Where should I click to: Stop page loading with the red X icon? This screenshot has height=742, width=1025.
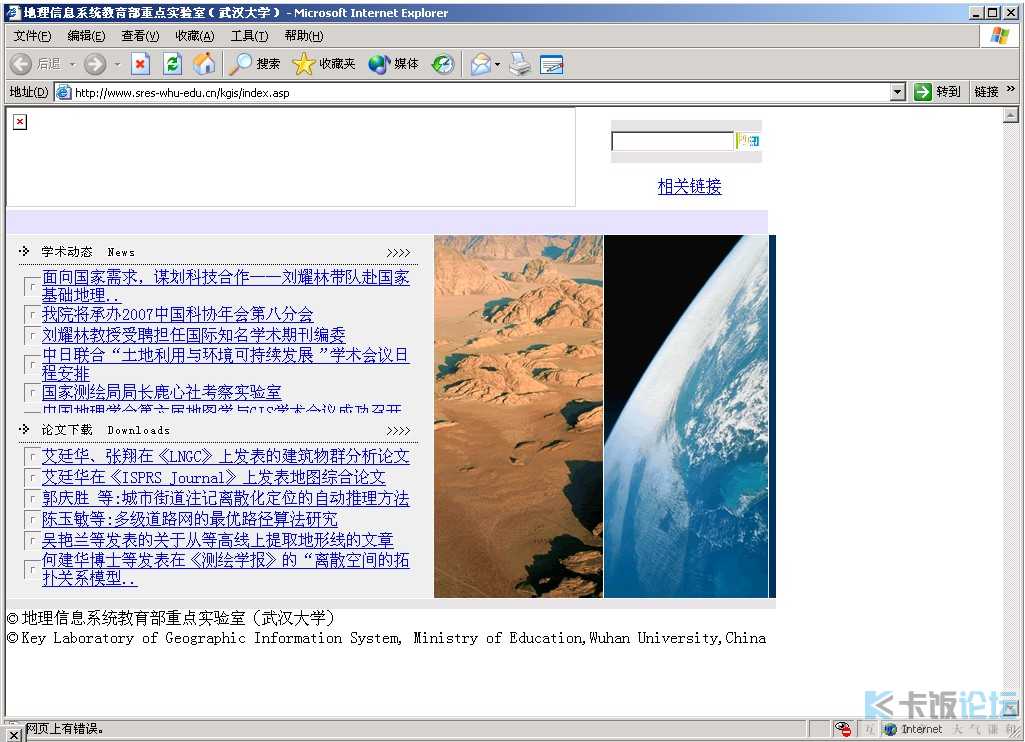click(140, 63)
